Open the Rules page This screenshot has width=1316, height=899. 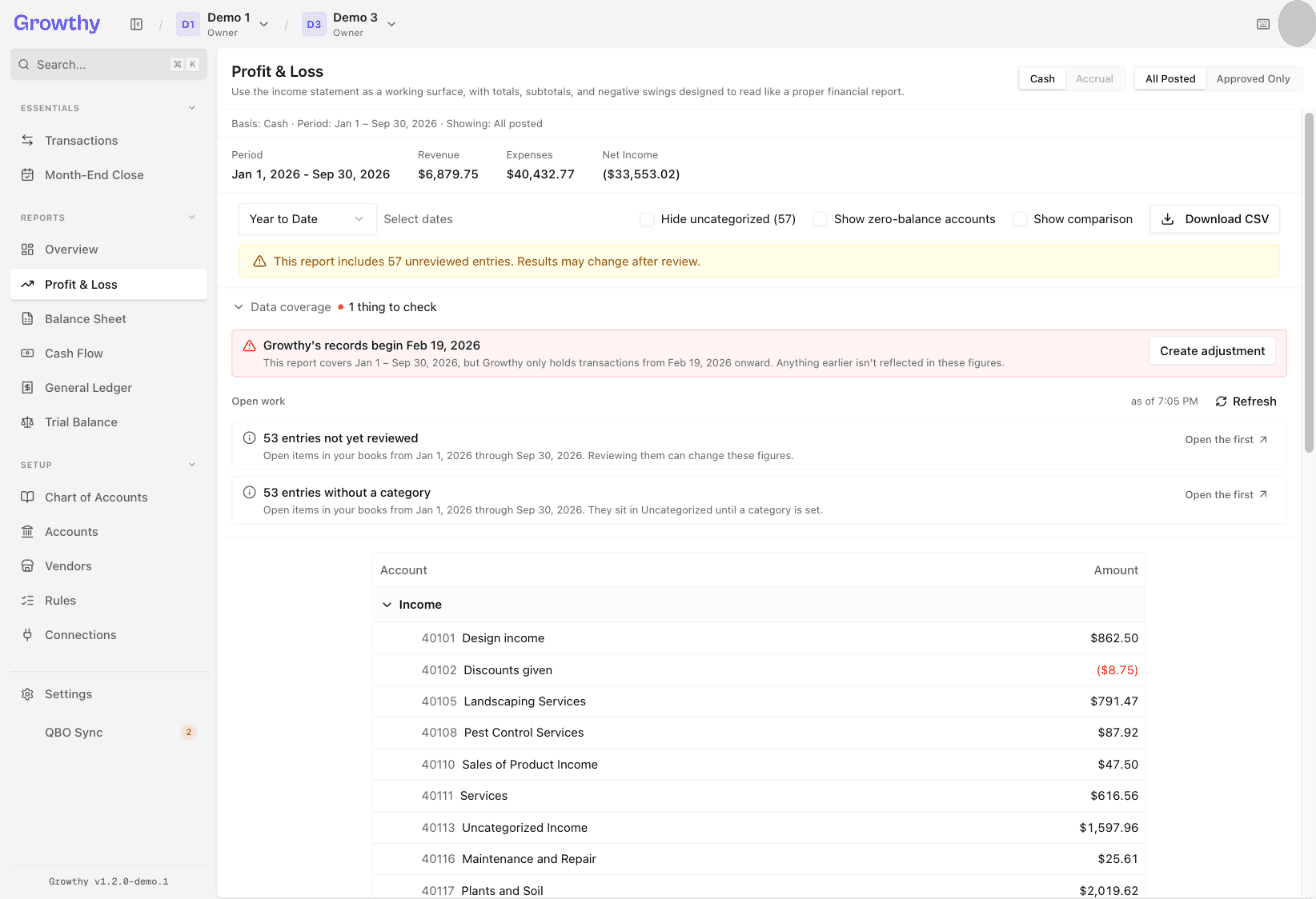109,601
